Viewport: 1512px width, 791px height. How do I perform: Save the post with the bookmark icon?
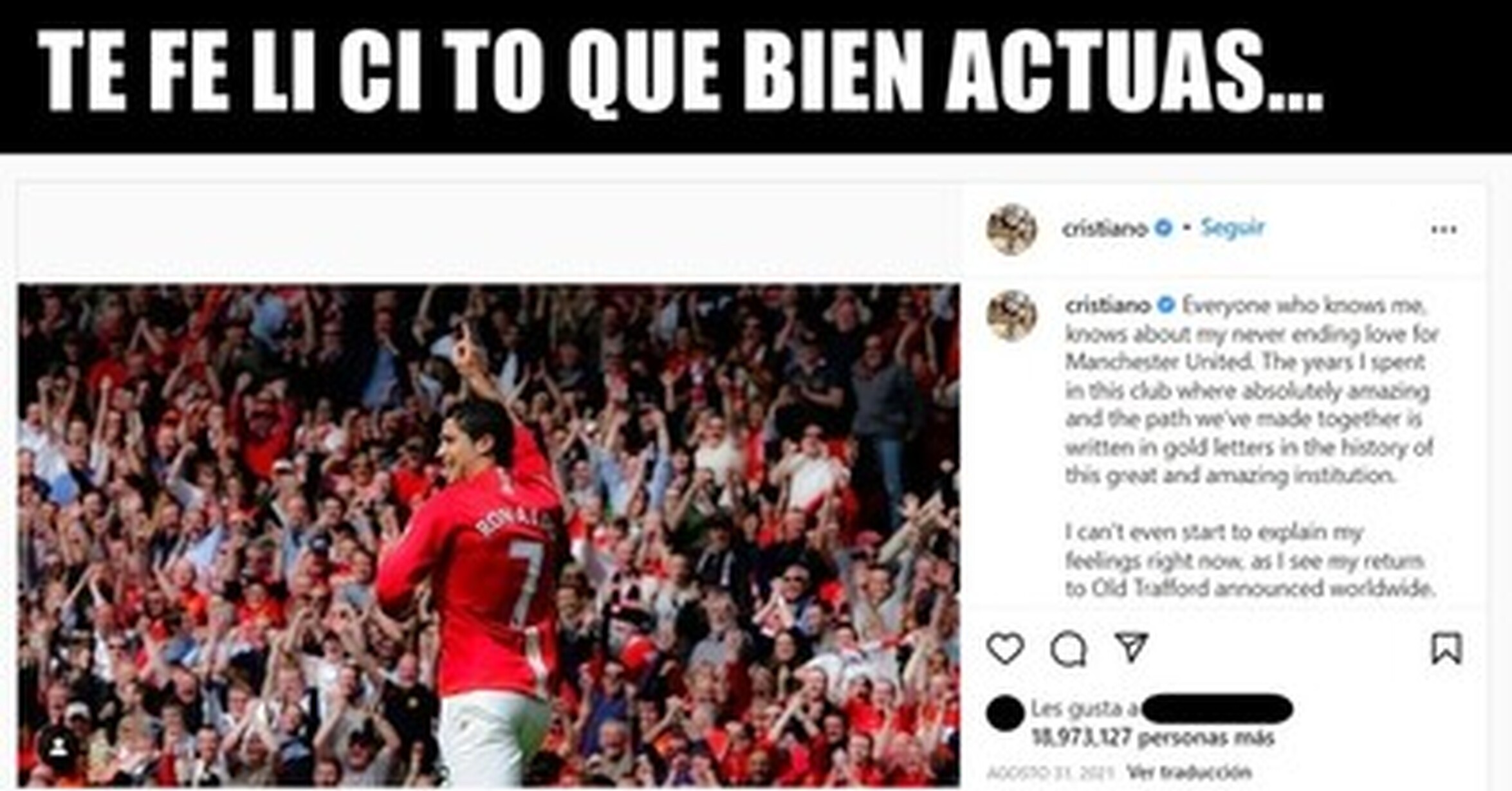point(1446,648)
